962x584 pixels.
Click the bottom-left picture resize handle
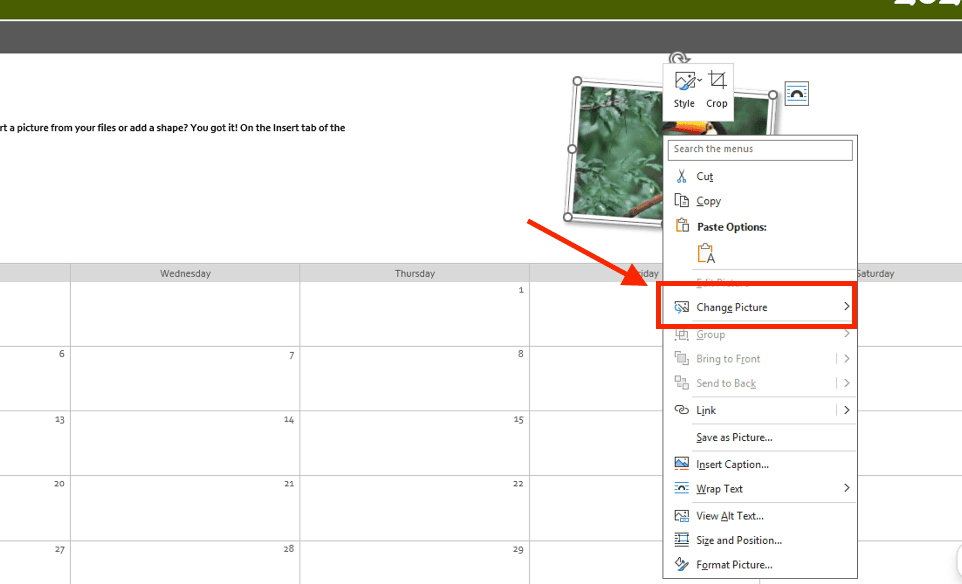click(568, 217)
